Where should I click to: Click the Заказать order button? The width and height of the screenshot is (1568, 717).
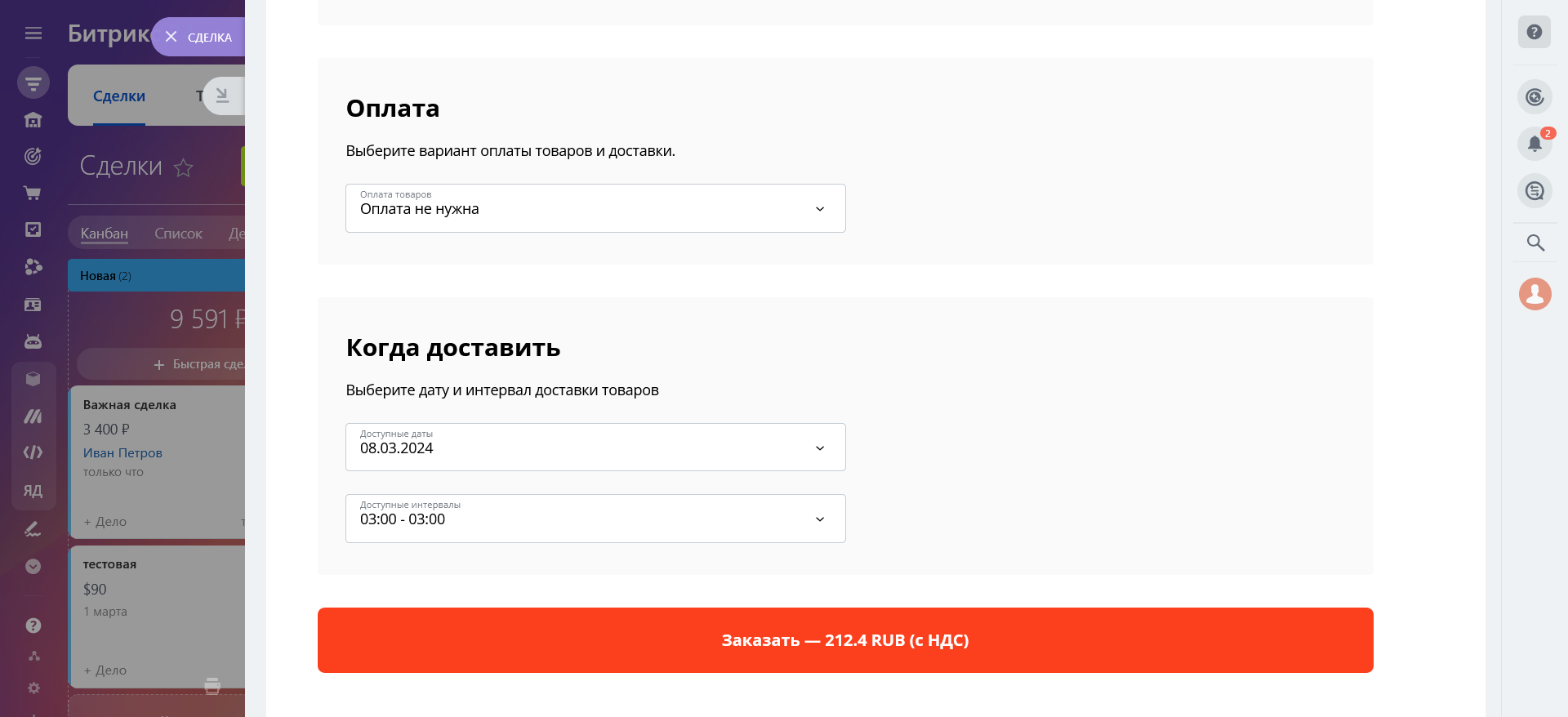pyautogui.click(x=845, y=640)
